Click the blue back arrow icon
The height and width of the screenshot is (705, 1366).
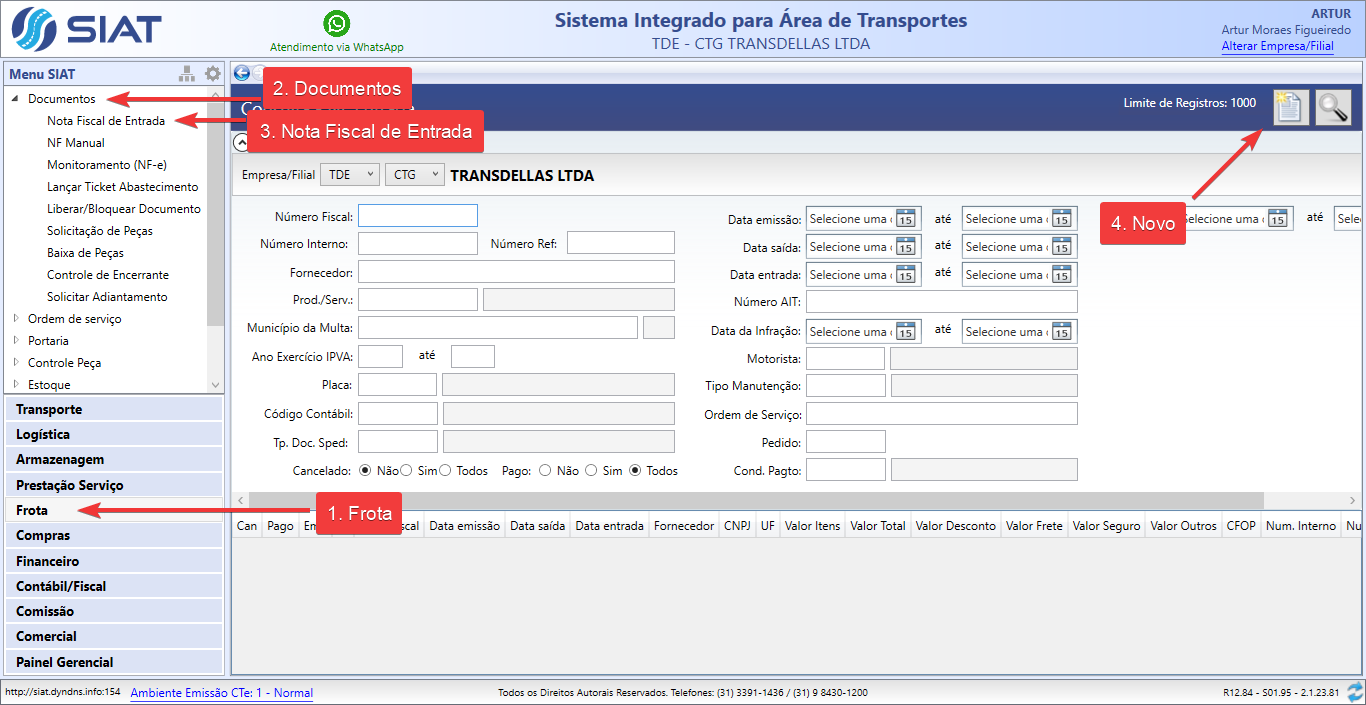(x=241, y=73)
